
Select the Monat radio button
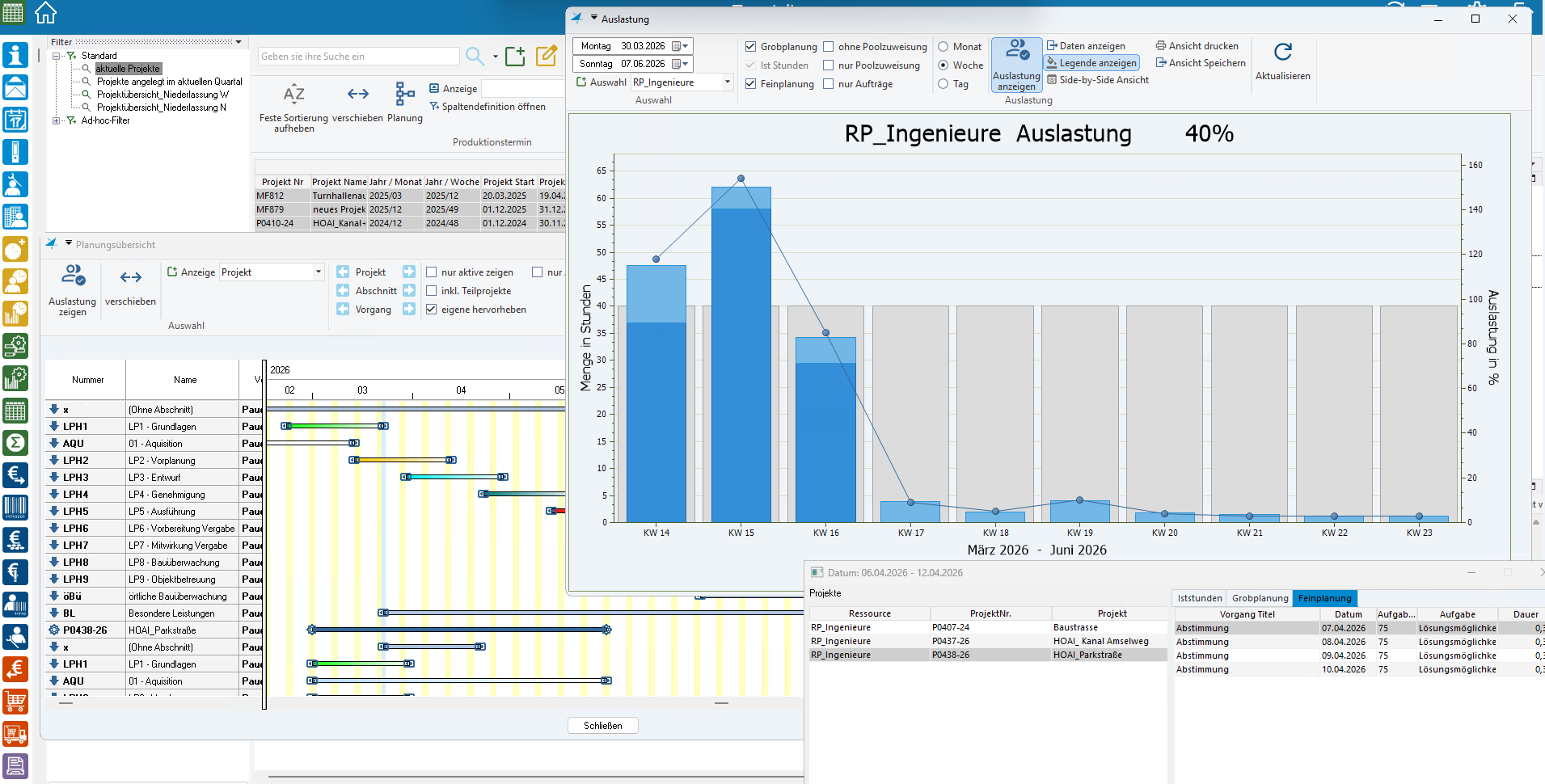point(943,47)
